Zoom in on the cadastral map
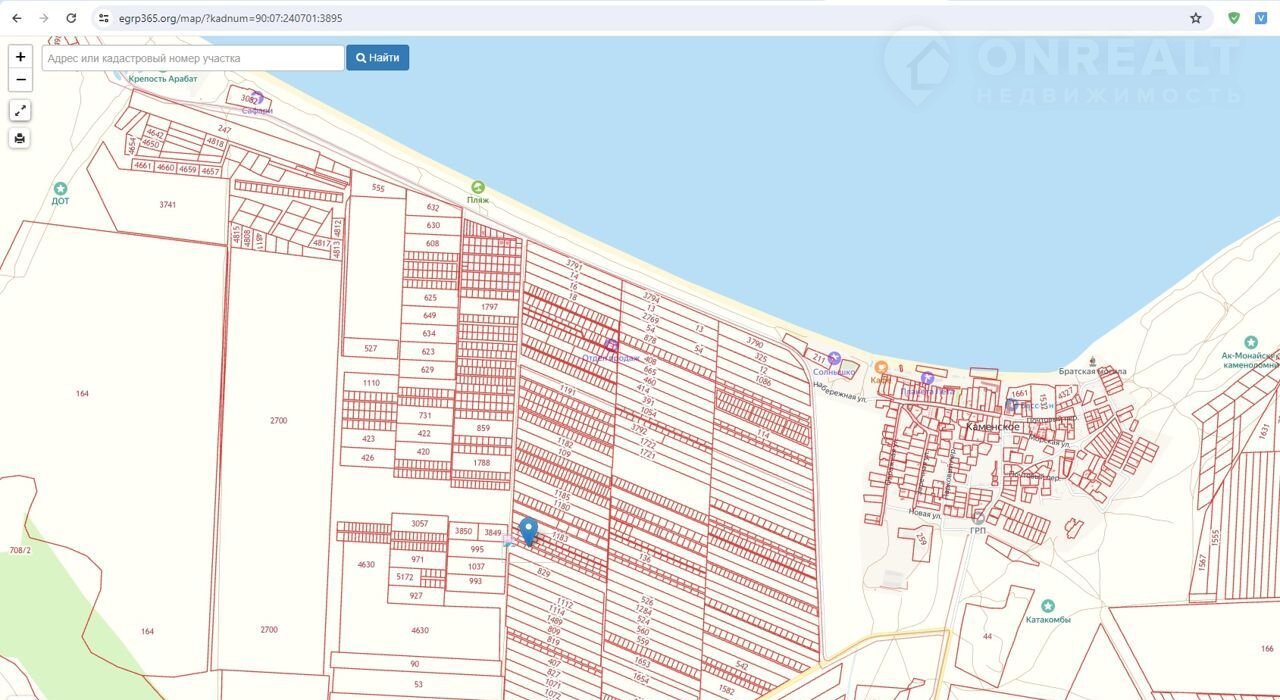 click(x=20, y=57)
